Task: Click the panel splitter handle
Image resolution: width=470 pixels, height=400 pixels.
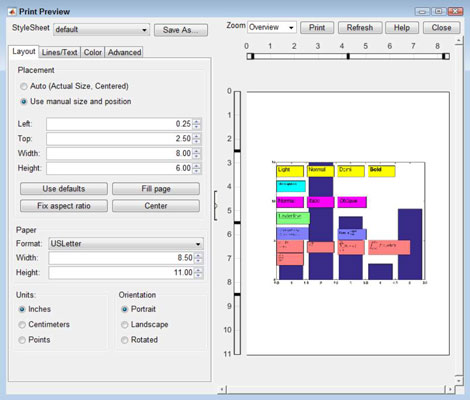Action: [215, 206]
